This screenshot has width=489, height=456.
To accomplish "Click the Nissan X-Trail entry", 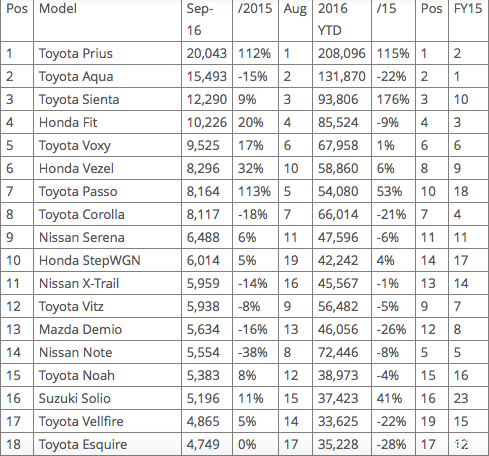I will click(x=79, y=283).
